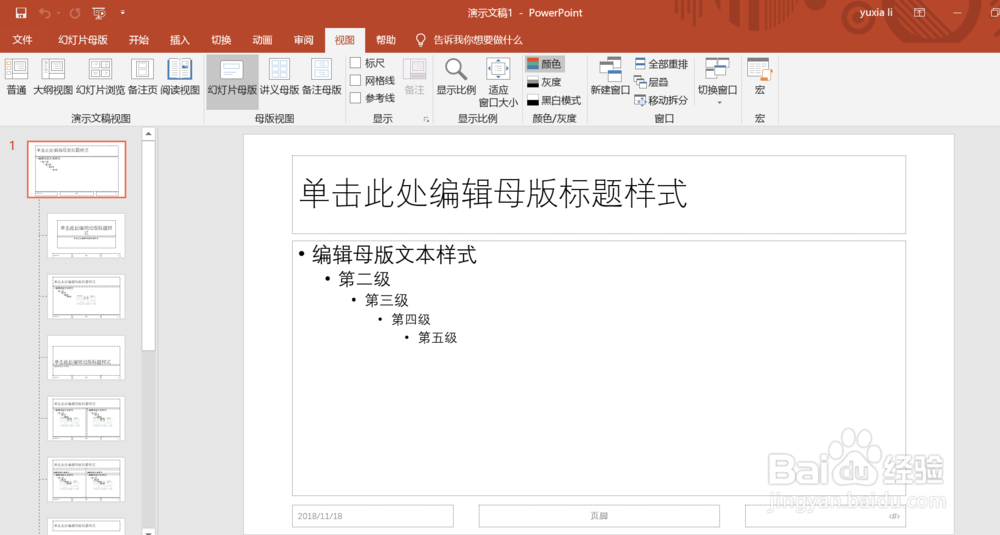The height and width of the screenshot is (535, 1000).
Task: Open the 帮助 Help tab
Action: click(386, 40)
